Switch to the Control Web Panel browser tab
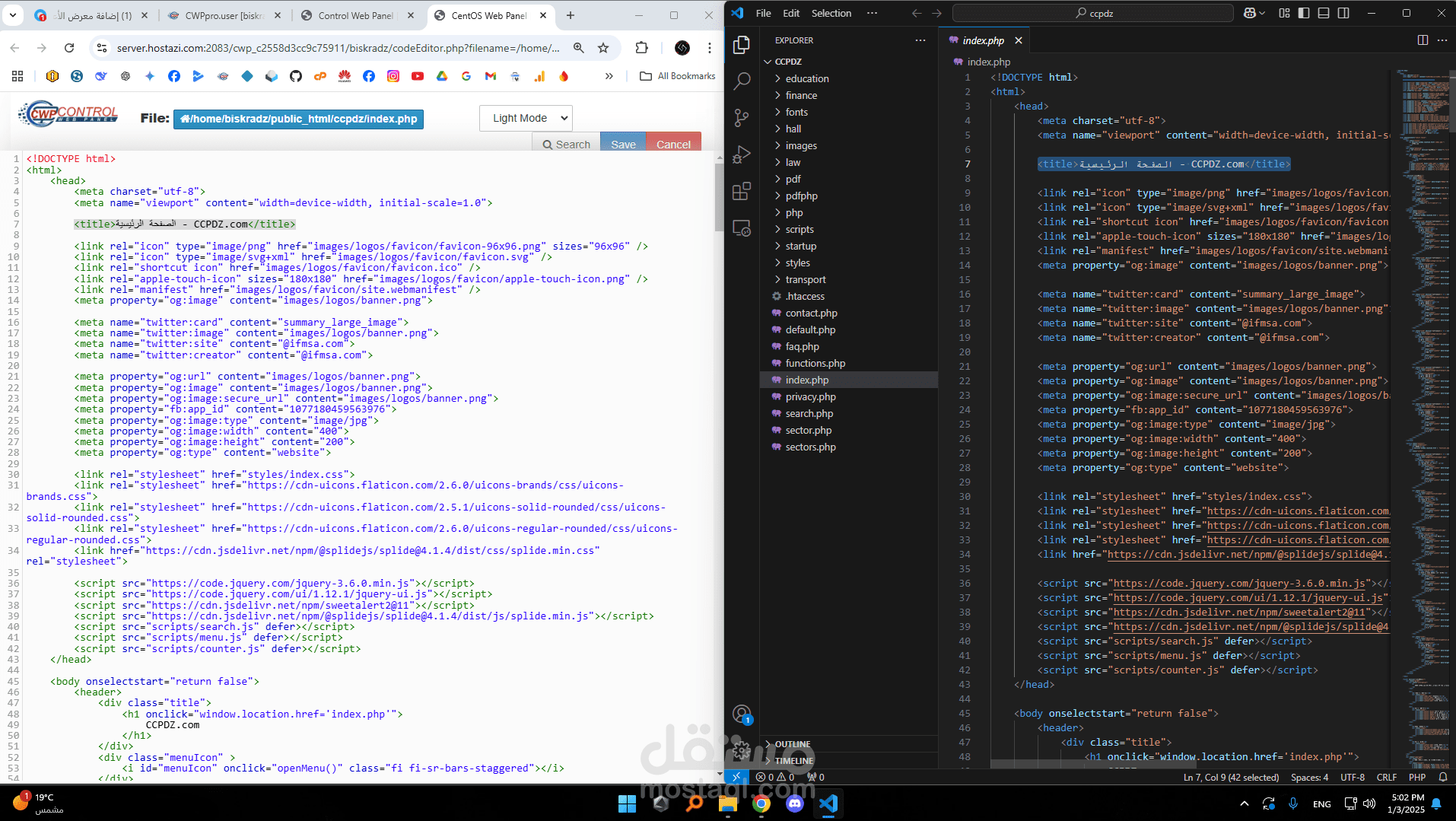This screenshot has height=821, width=1456. pyautogui.click(x=356, y=15)
